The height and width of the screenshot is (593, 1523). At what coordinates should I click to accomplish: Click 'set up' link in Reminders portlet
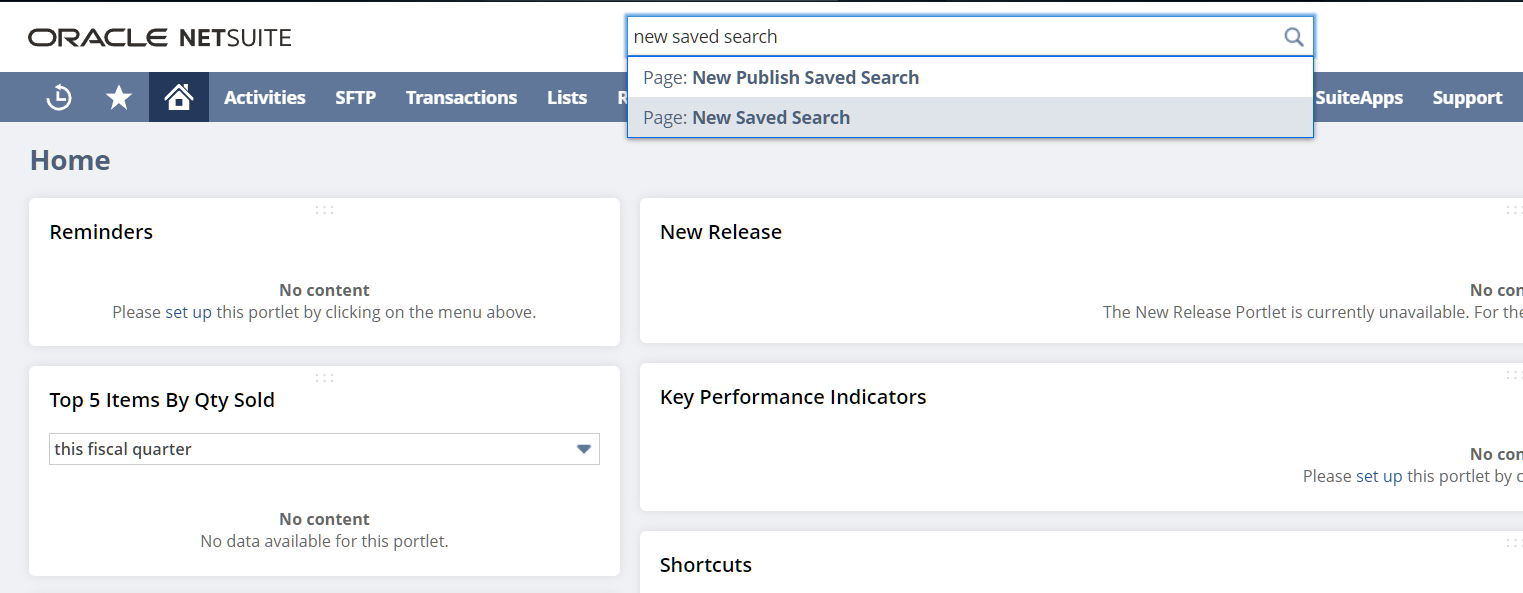pos(188,312)
